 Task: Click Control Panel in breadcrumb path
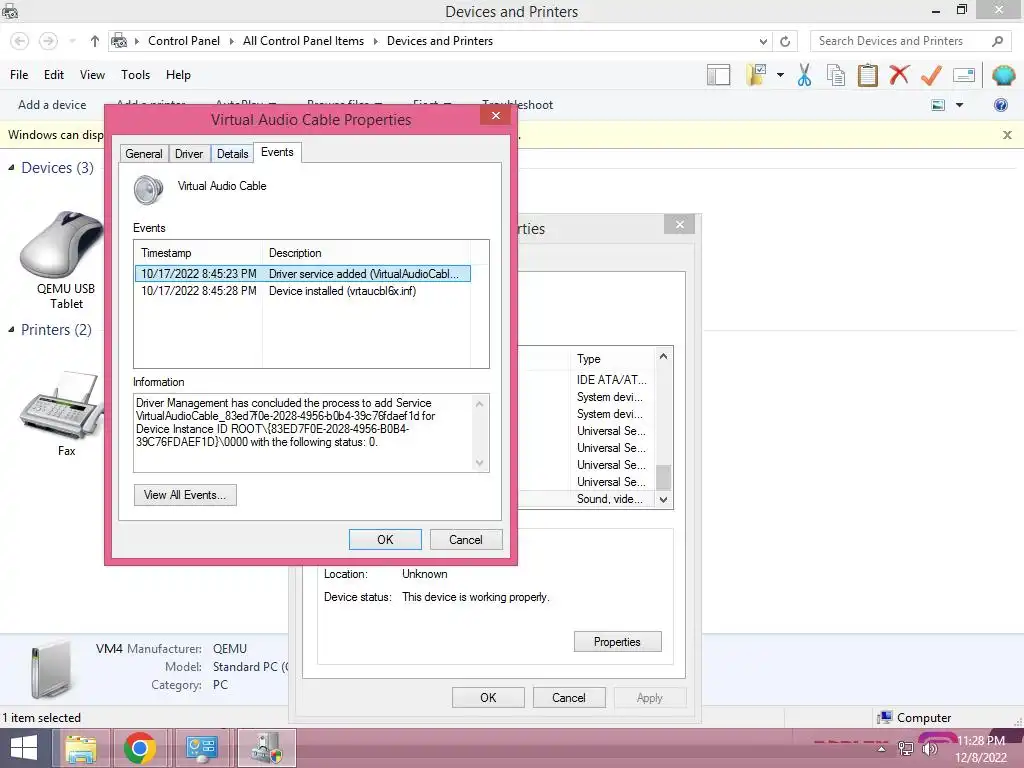pos(184,41)
